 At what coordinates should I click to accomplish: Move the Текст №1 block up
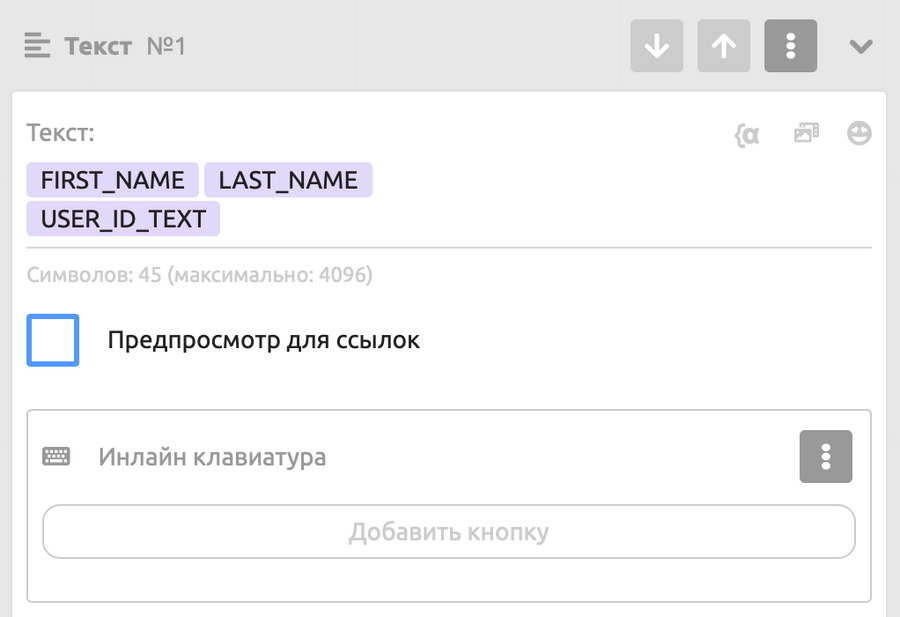[x=723, y=46]
